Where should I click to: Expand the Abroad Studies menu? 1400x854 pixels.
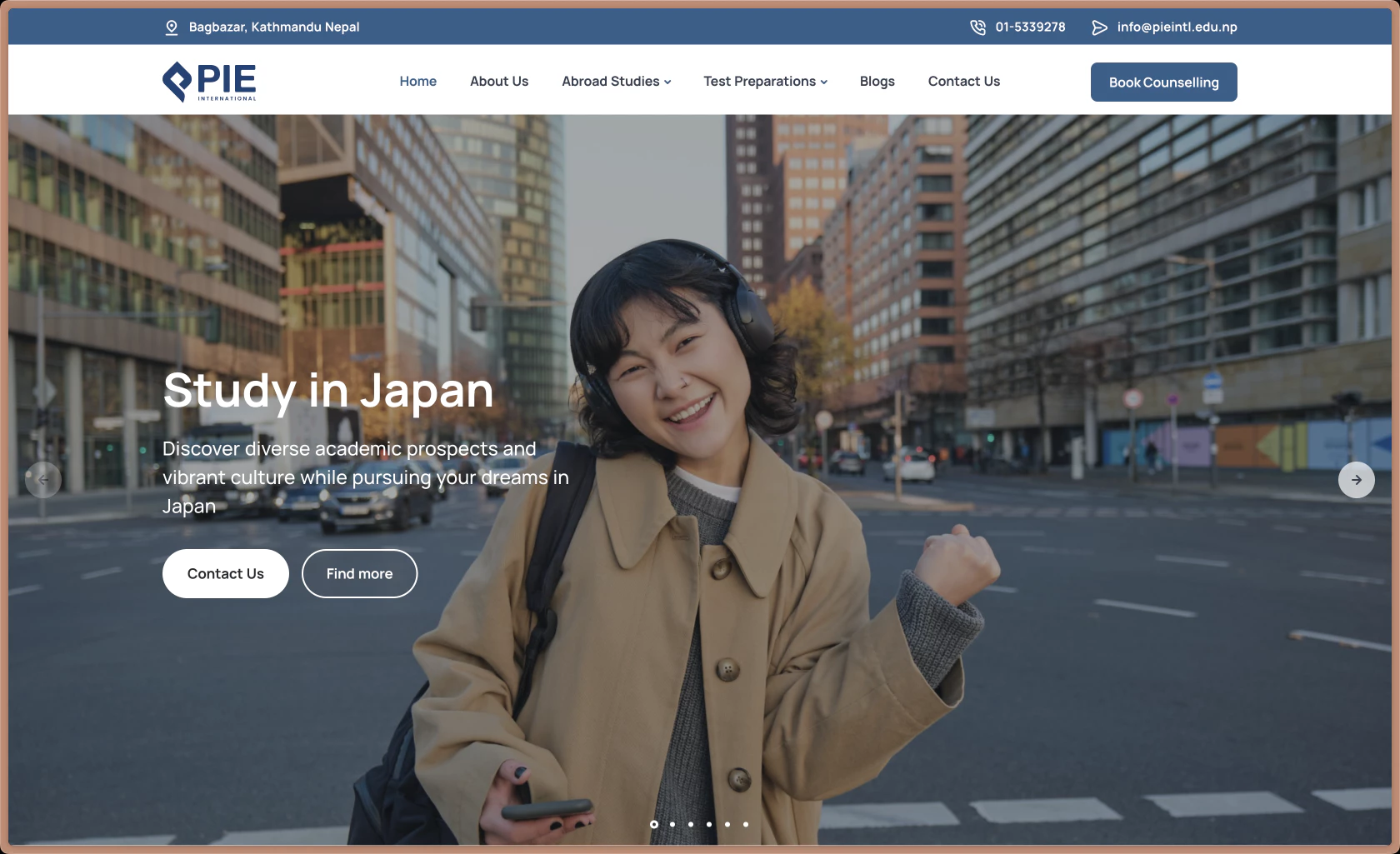click(610, 81)
